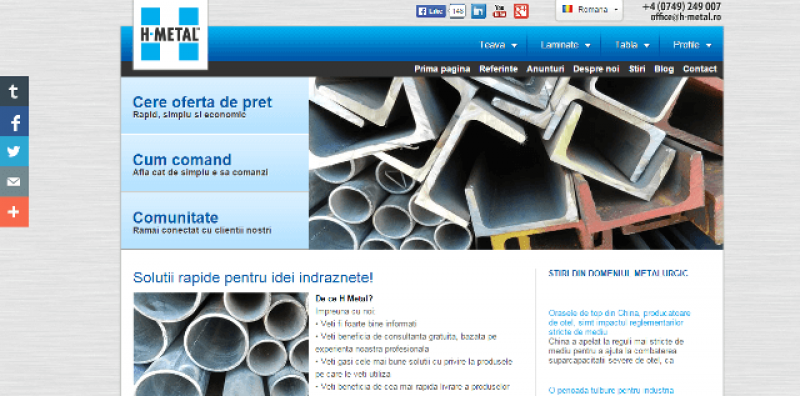Screen dimensions: 800x396
Task: Share page via Facebook sidebar icon
Action: coord(14,121)
